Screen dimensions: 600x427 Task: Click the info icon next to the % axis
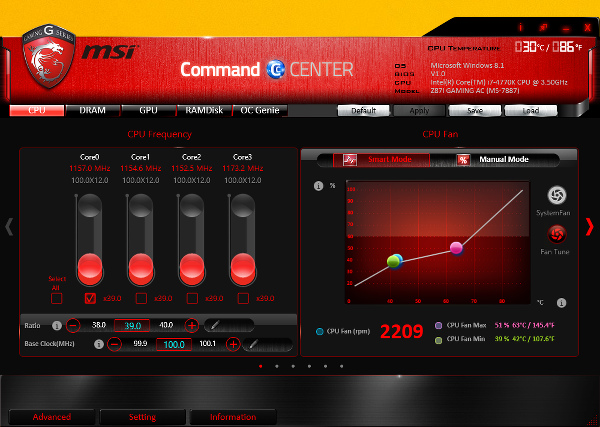318,186
